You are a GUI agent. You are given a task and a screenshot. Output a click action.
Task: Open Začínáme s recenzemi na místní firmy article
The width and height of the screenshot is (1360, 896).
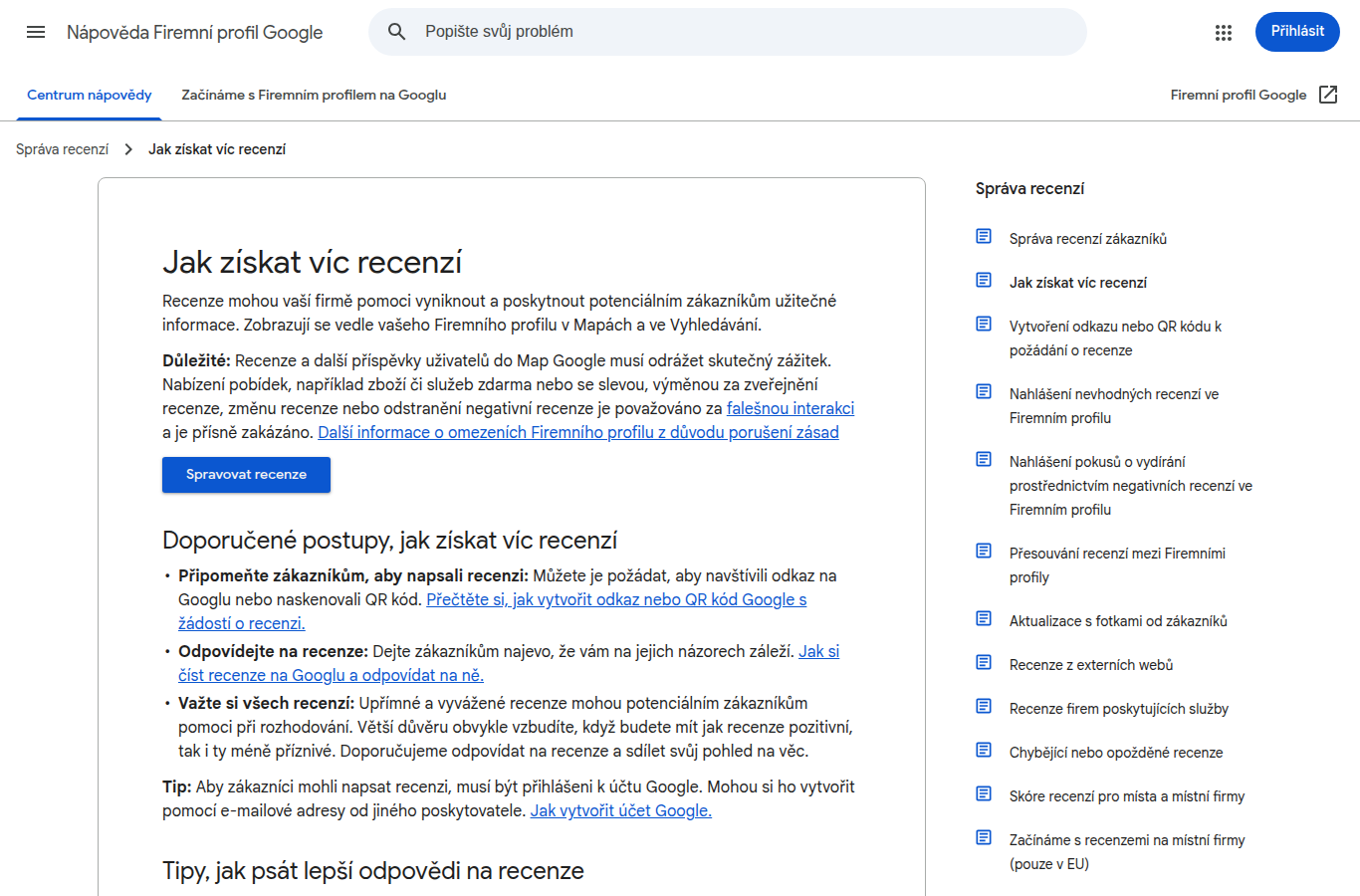pos(1127,852)
